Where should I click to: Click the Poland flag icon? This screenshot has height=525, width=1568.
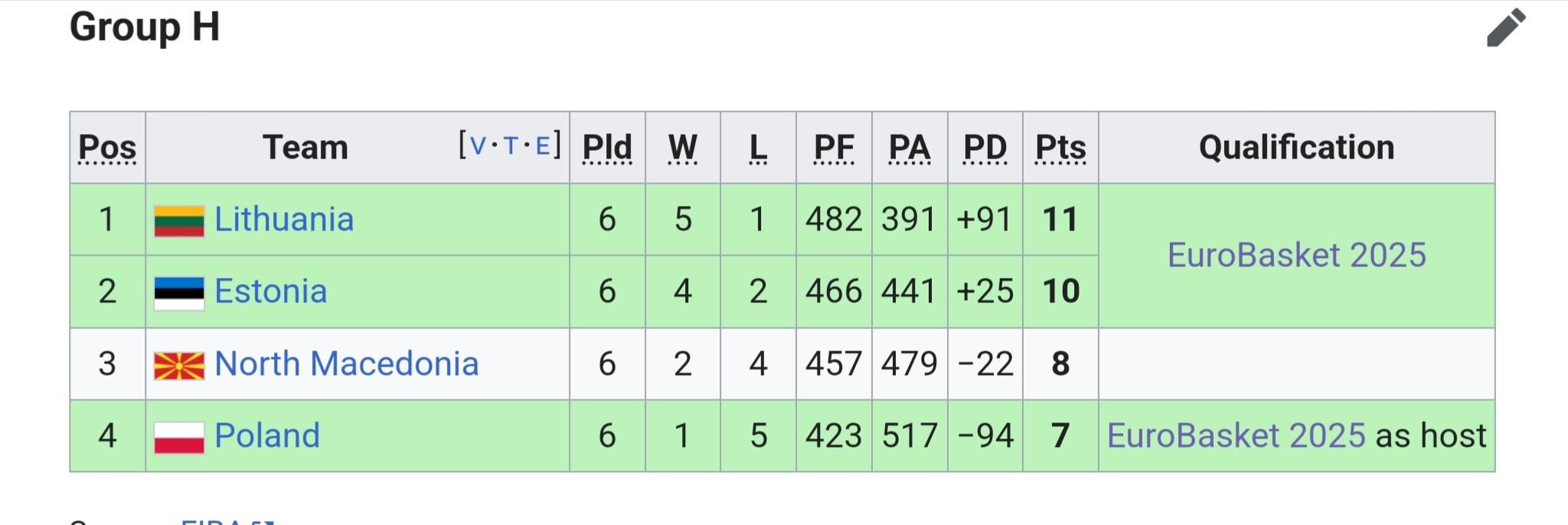179,438
